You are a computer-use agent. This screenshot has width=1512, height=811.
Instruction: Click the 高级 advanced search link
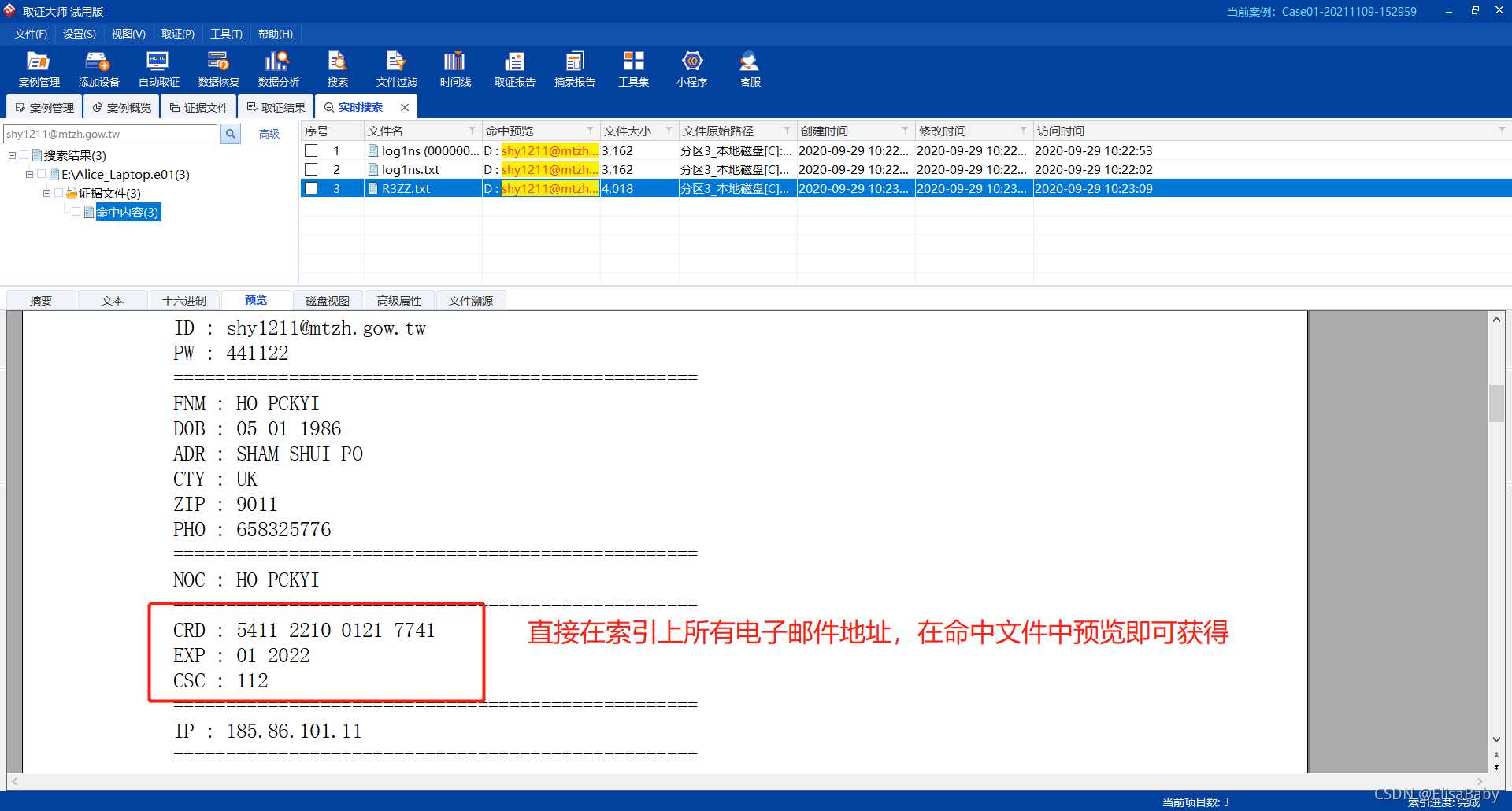(x=269, y=134)
